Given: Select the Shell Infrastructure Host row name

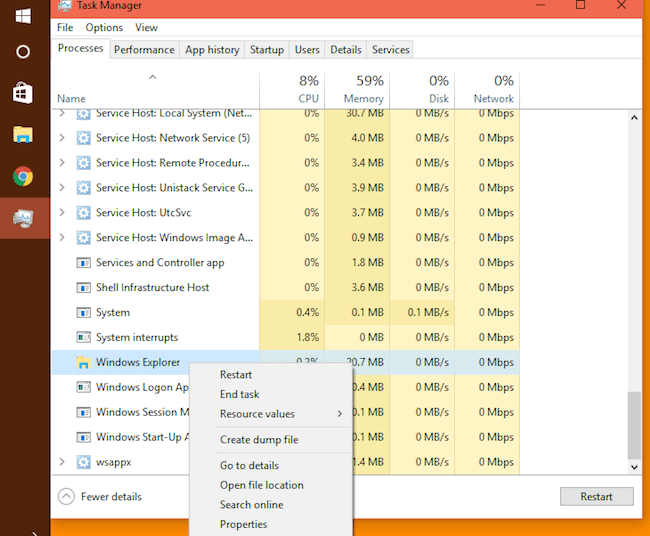Looking at the screenshot, I should (x=153, y=287).
